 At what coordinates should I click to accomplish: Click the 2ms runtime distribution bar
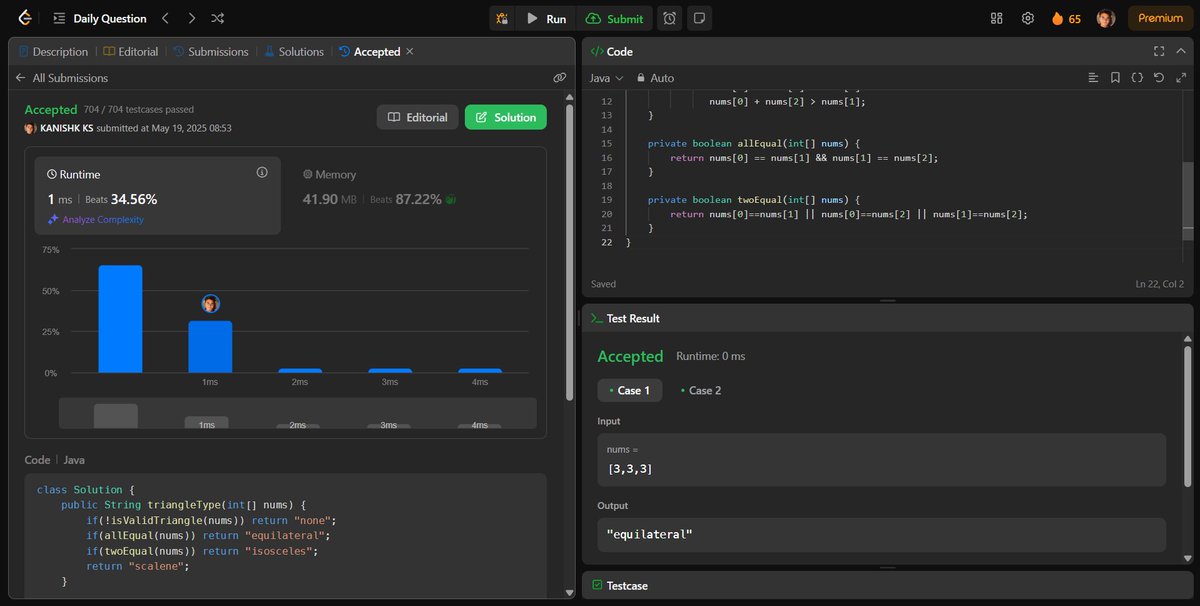(x=300, y=371)
